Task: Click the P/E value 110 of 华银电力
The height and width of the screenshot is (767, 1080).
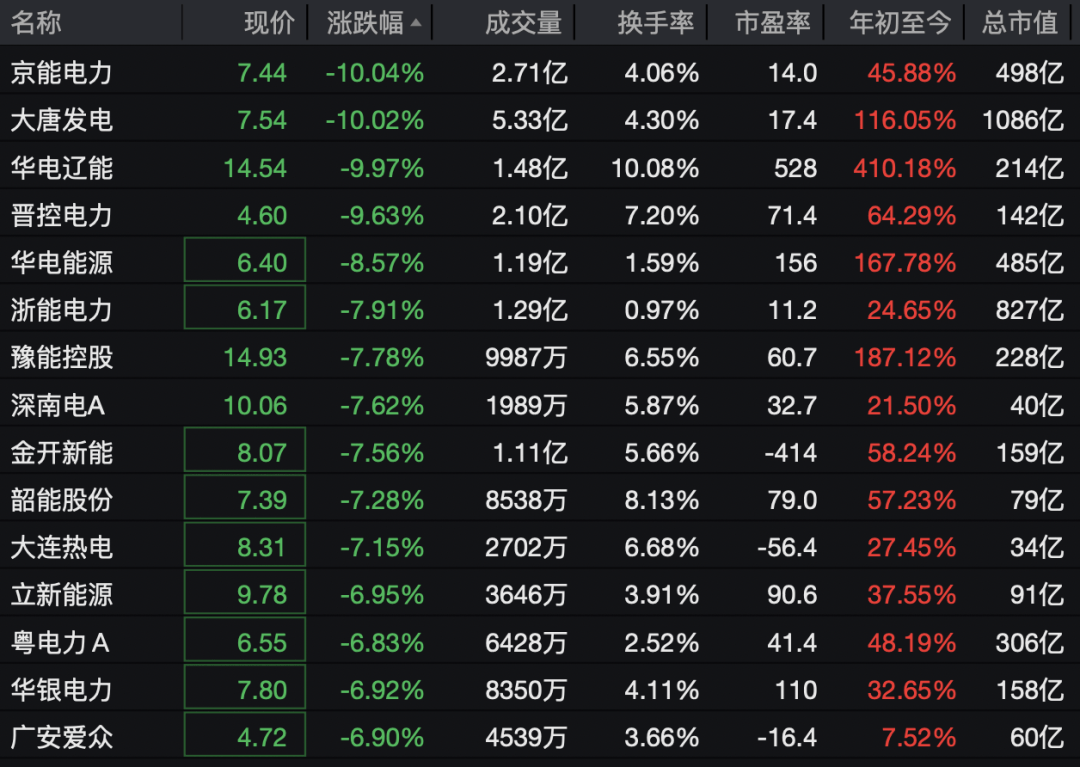Action: (796, 691)
